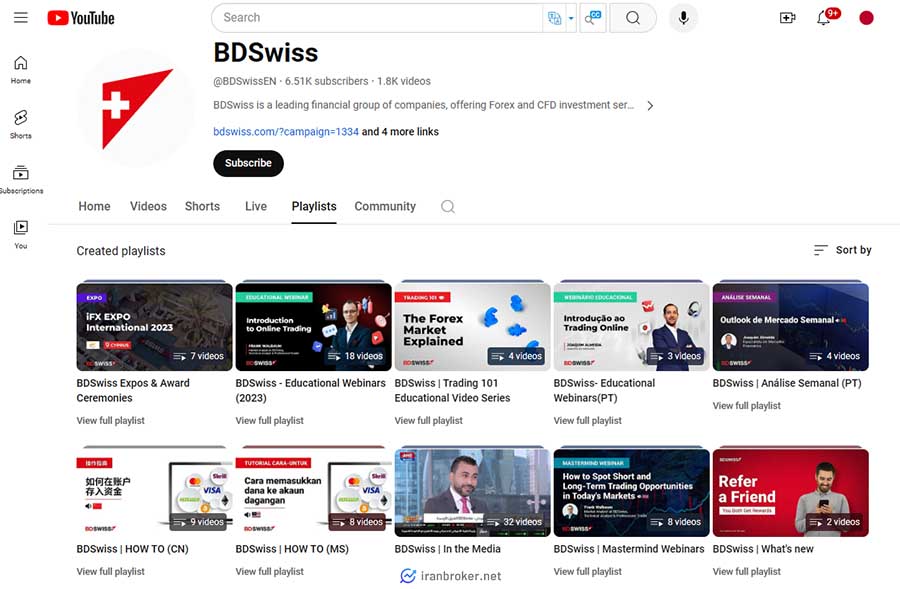The width and height of the screenshot is (900, 589).
Task: View full playlist for Educational Webinars(PT)
Action: 587,420
